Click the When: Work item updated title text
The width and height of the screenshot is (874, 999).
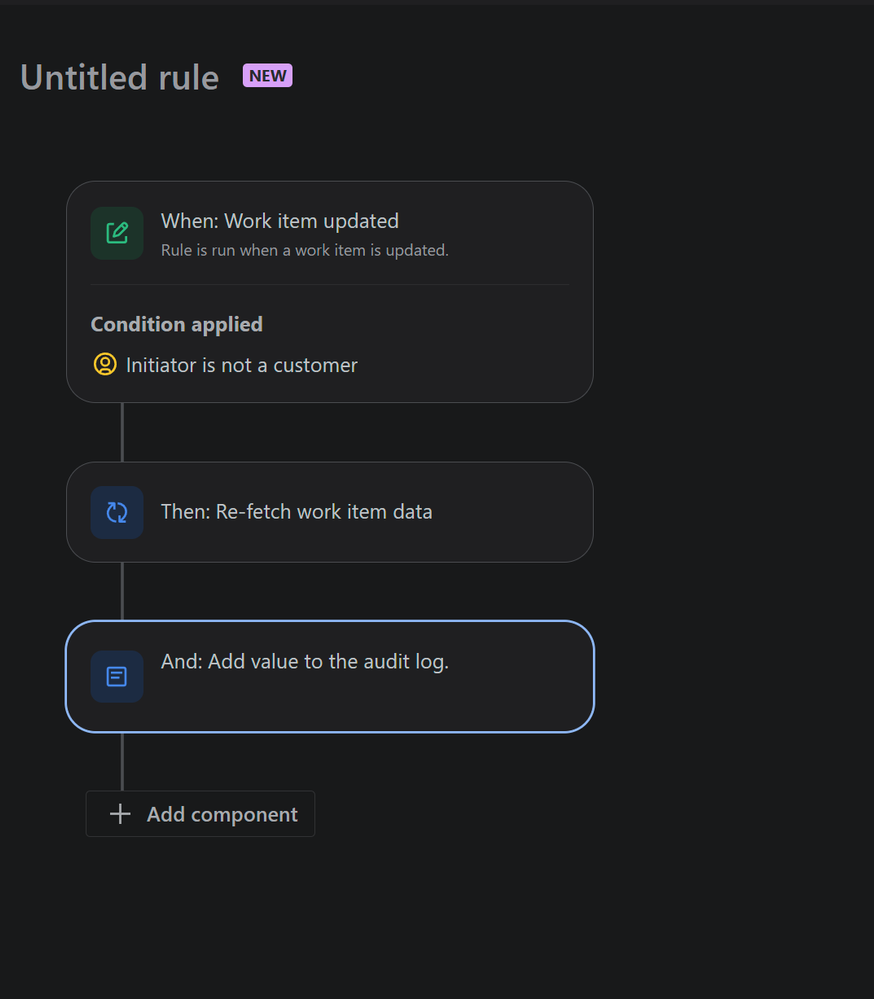pos(280,221)
